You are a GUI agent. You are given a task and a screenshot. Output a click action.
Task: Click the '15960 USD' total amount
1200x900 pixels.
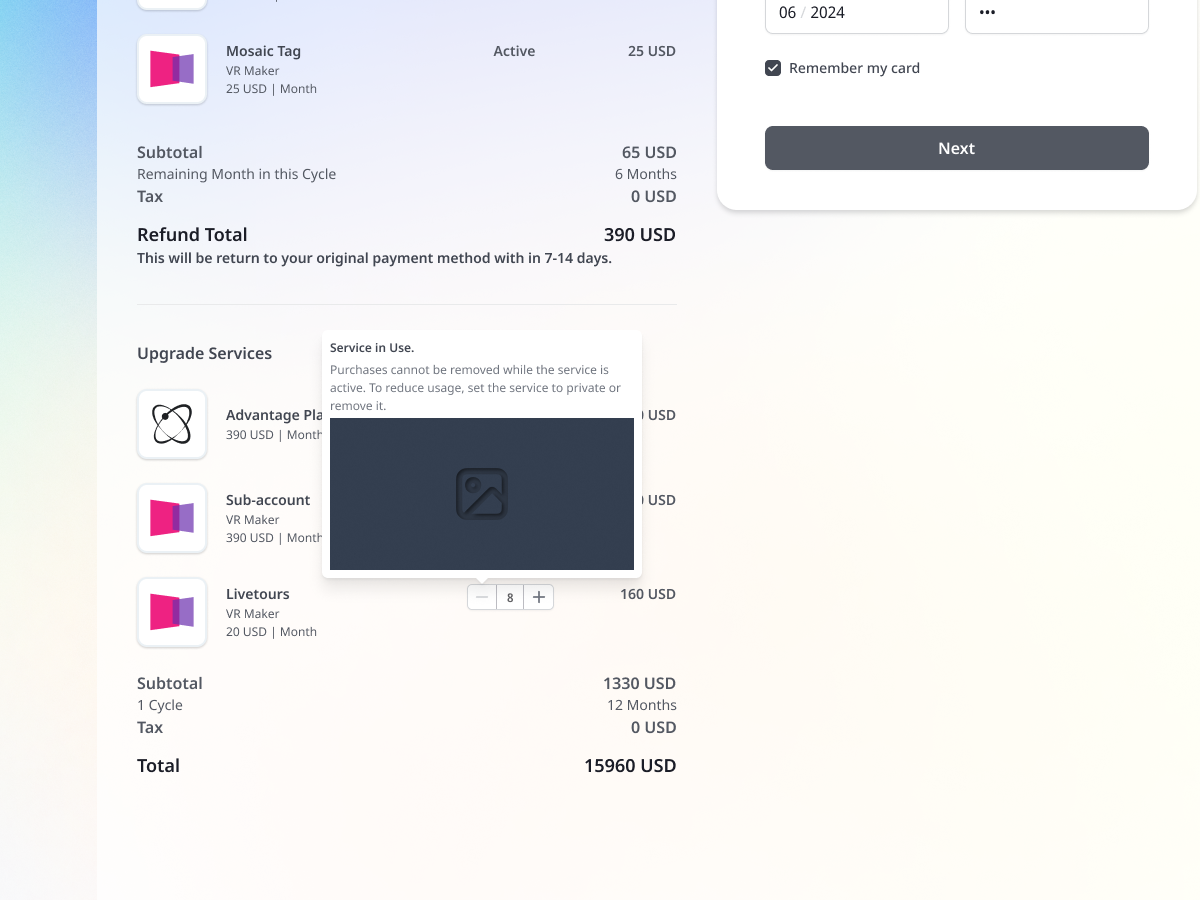pos(630,766)
